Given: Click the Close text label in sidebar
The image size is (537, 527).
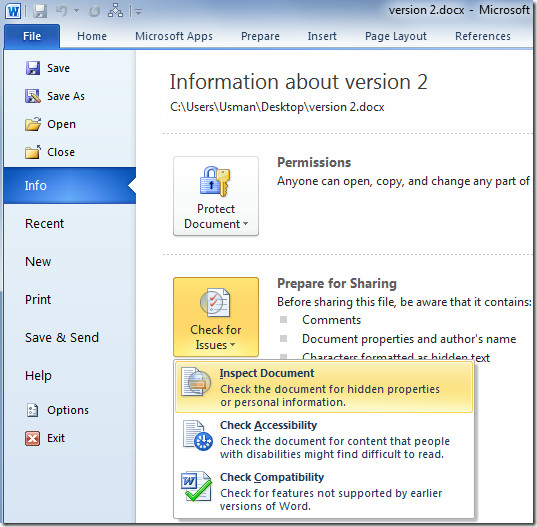Looking at the screenshot, I should click(x=61, y=152).
